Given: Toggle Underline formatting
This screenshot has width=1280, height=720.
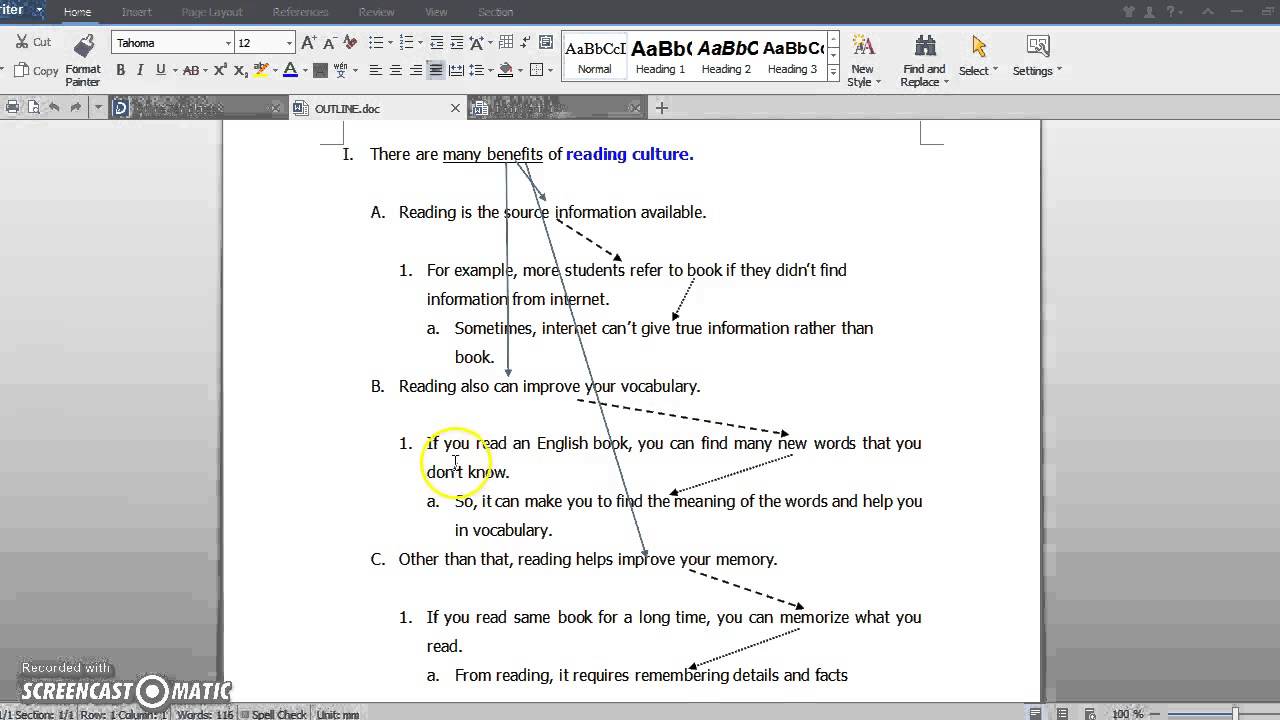Looking at the screenshot, I should click(x=160, y=70).
